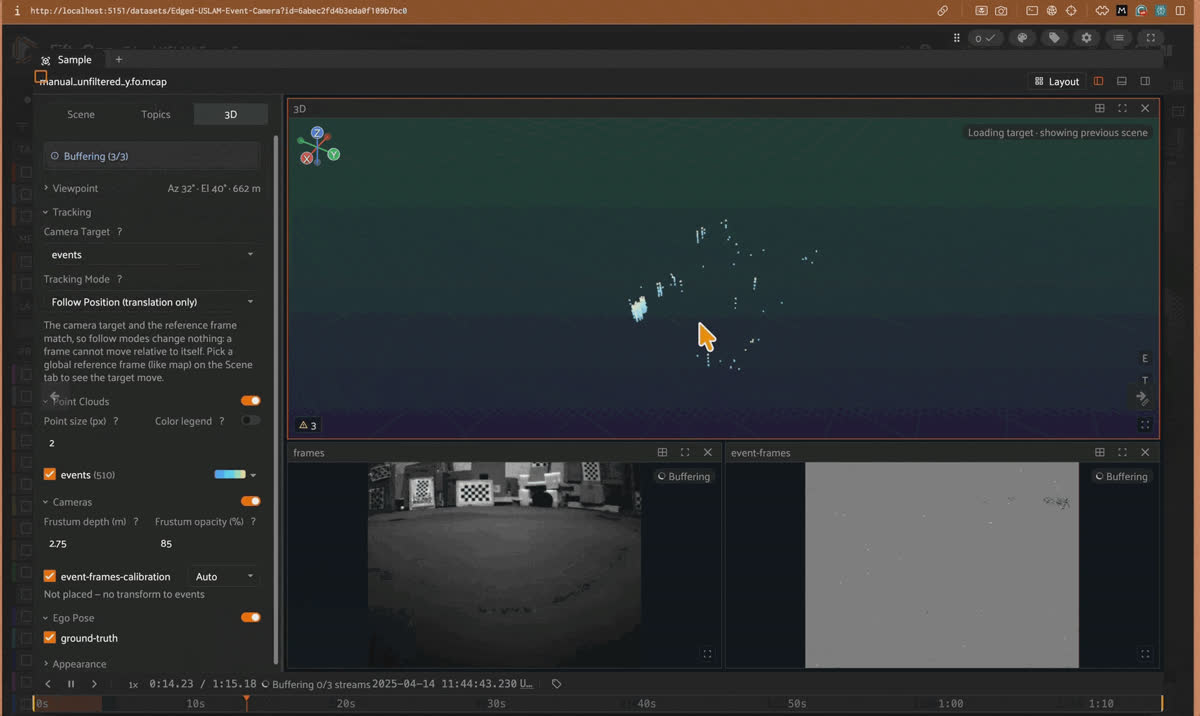The width and height of the screenshot is (1200, 716).
Task: Pause playback in the timeline bar
Action: pos(71,684)
